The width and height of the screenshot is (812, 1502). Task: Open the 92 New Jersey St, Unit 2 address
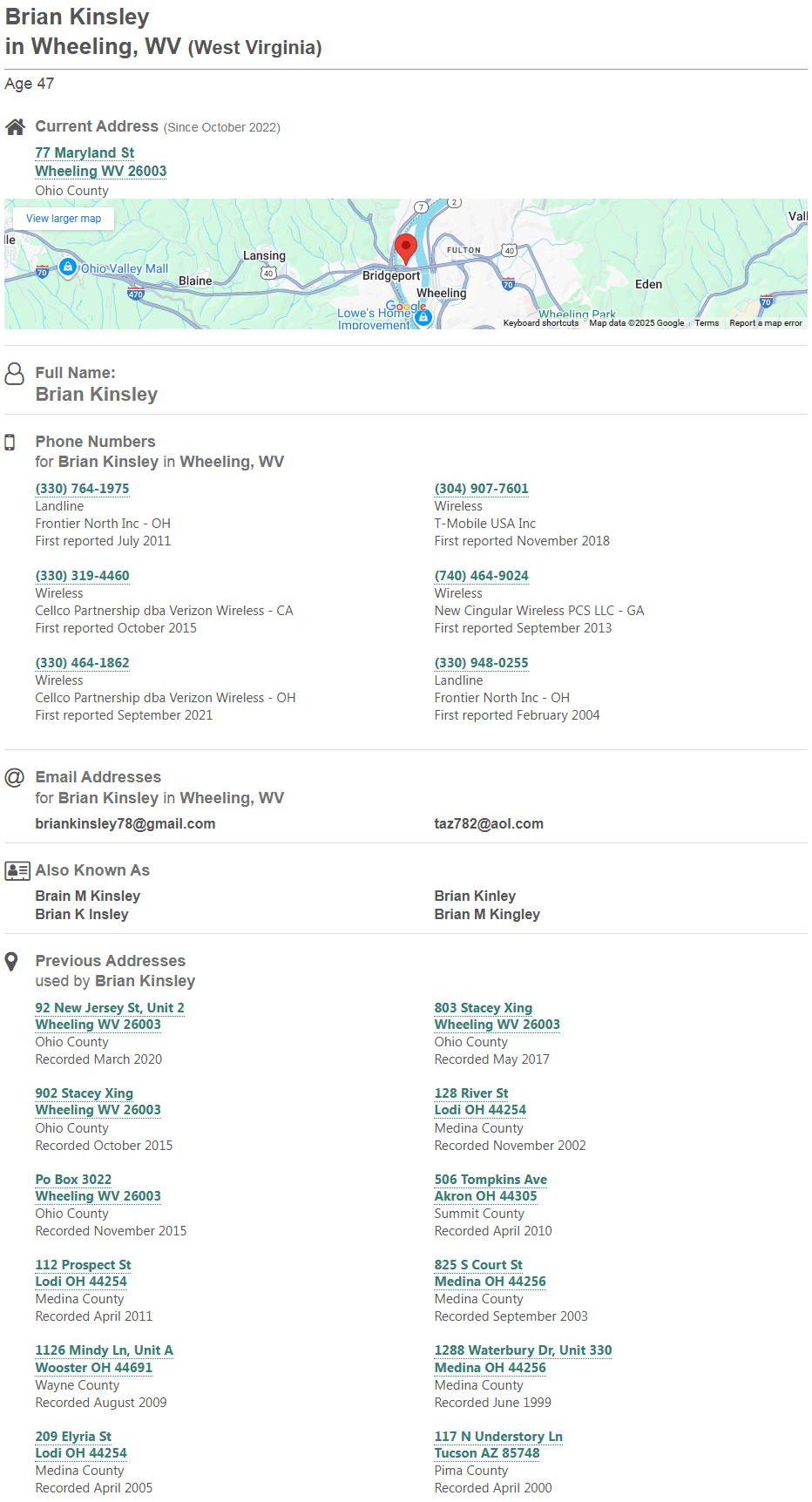[110, 1008]
